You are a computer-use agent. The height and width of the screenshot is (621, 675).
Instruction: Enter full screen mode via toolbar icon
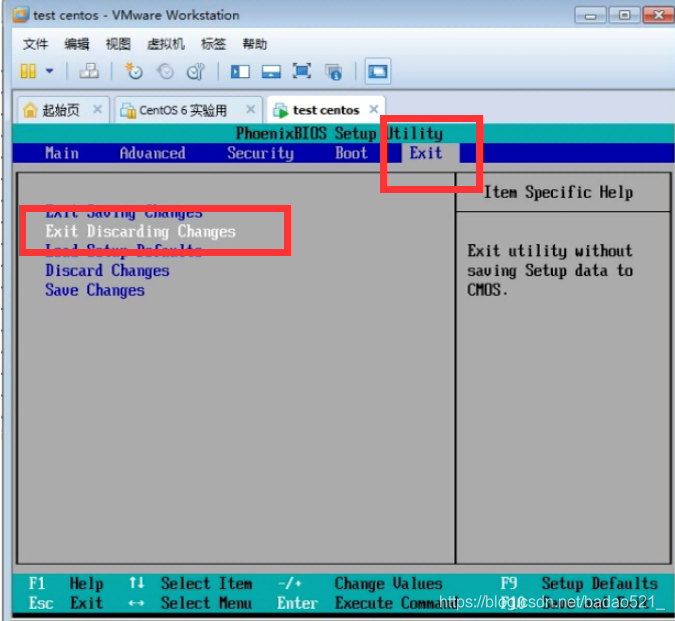(302, 71)
